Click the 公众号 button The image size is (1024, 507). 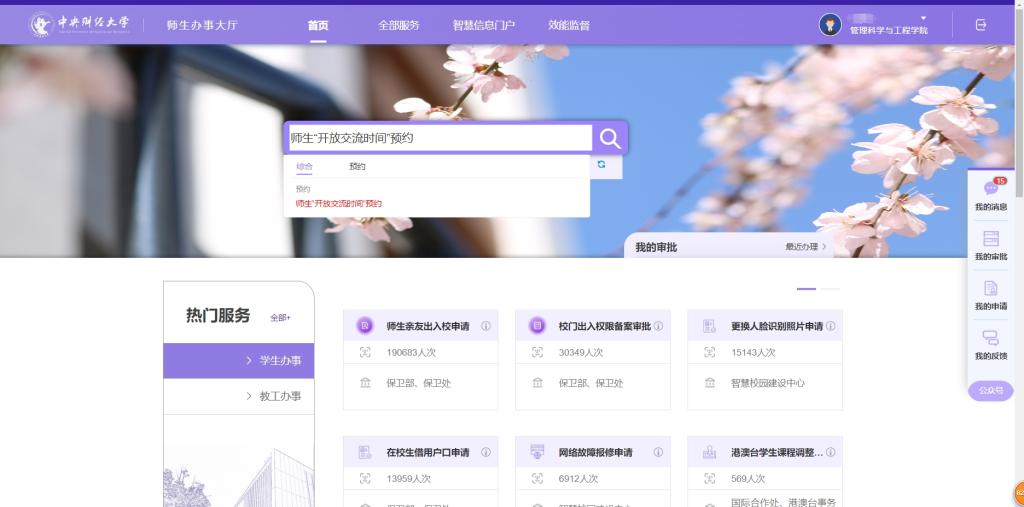[x=990, y=391]
